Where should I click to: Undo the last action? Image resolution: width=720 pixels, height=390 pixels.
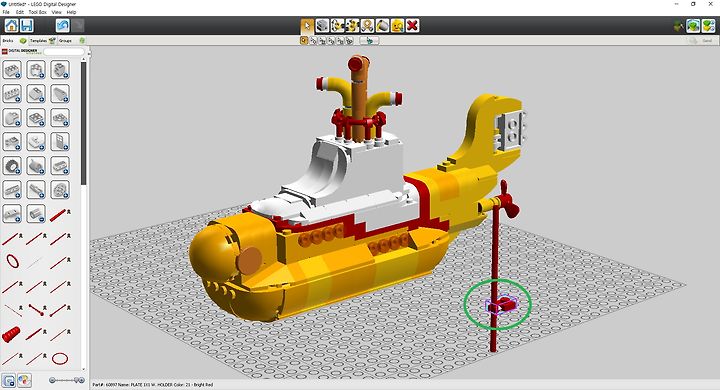[62, 26]
